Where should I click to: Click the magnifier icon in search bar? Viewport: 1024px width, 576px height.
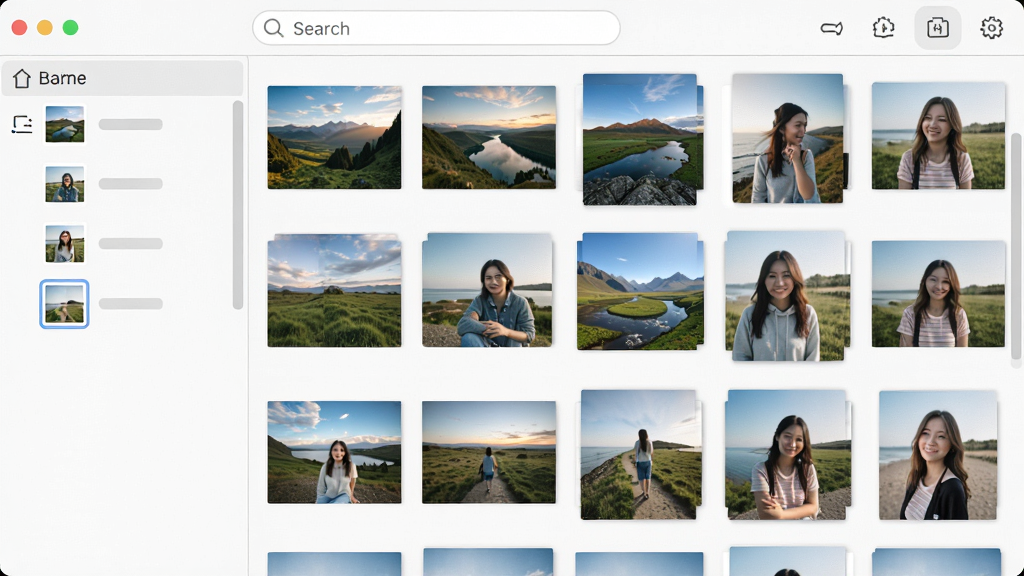[273, 28]
